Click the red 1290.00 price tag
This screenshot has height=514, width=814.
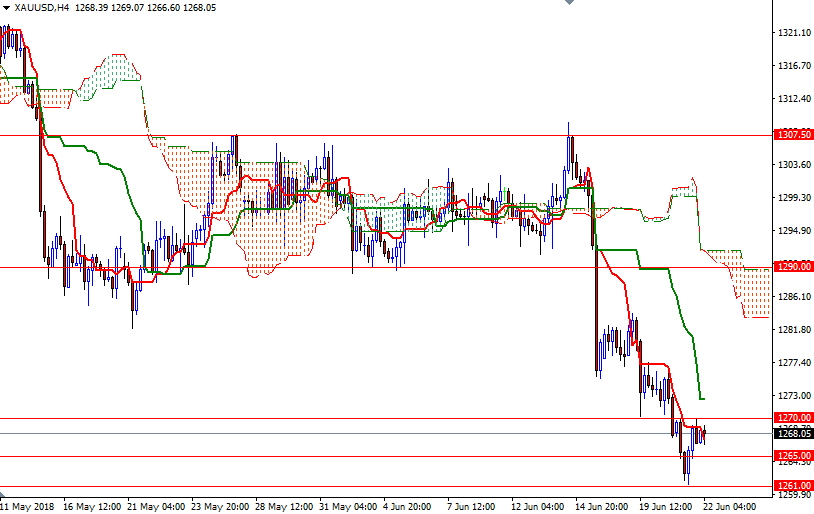tap(793, 267)
